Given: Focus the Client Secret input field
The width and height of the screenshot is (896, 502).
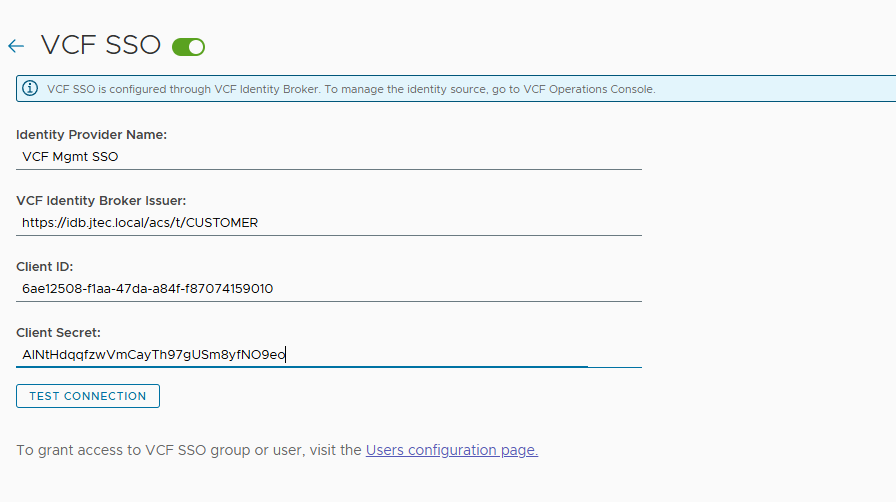Looking at the screenshot, I should coord(329,354).
